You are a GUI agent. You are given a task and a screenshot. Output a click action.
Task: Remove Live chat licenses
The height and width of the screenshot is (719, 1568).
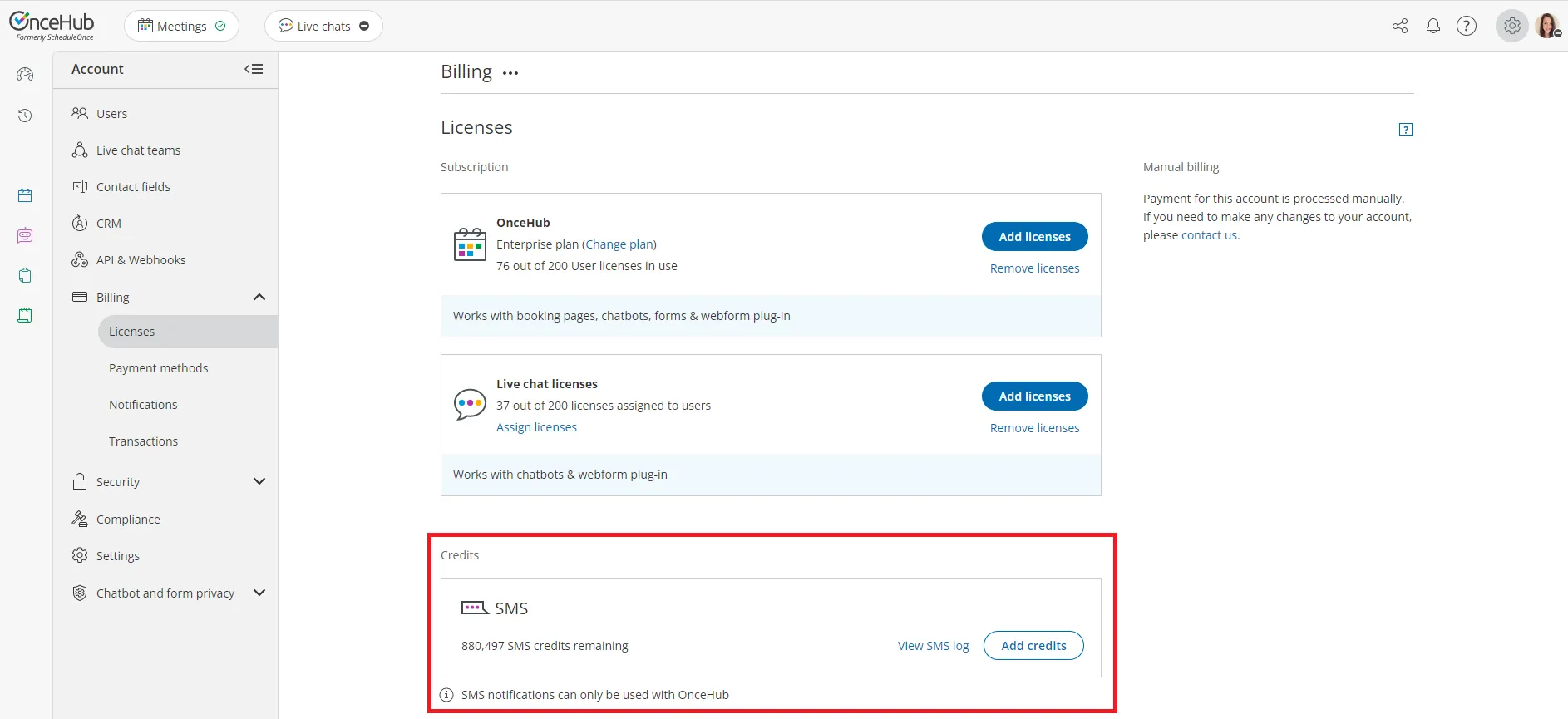[1034, 428]
